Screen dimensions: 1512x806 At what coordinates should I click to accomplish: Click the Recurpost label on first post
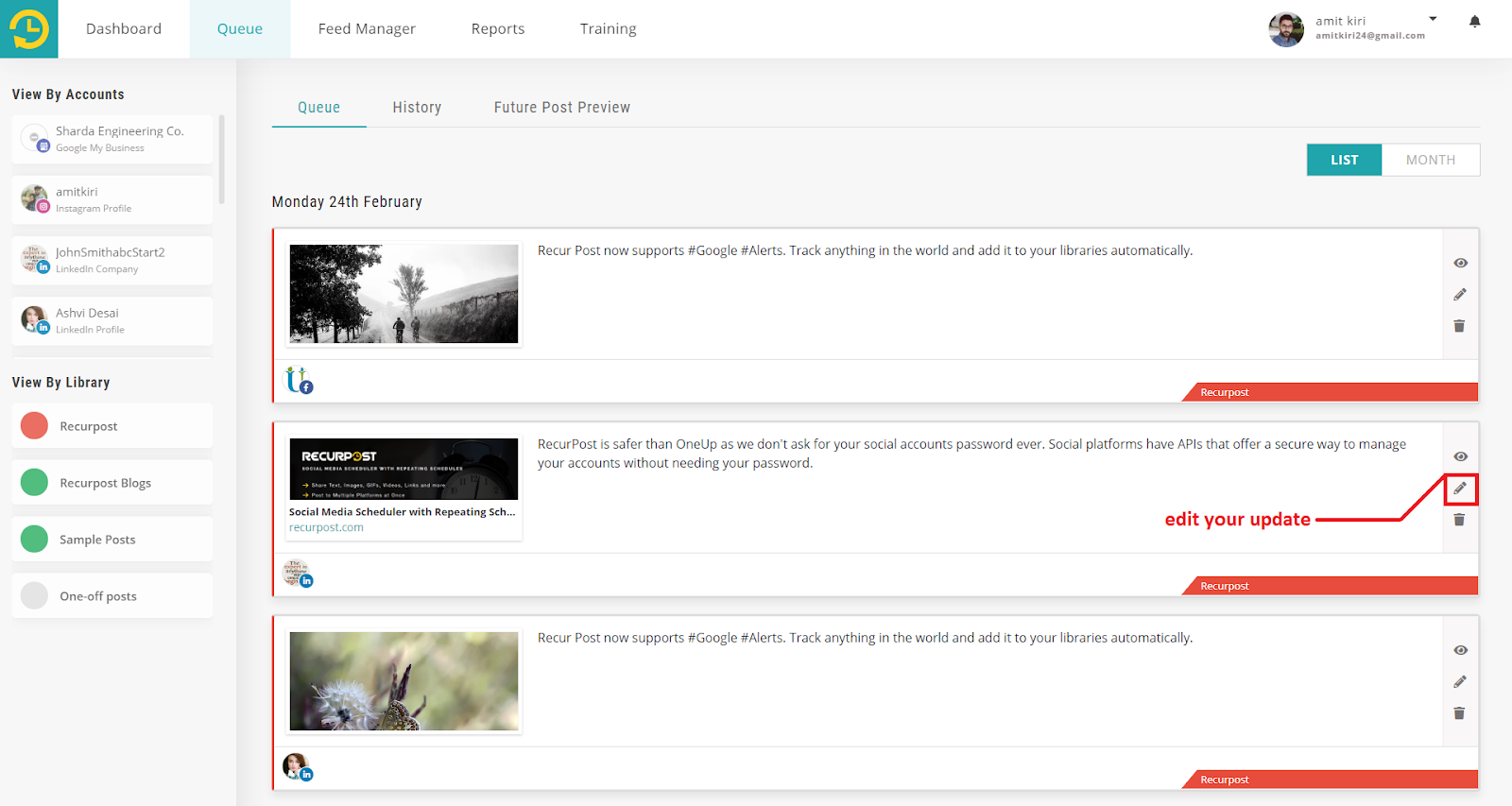[1225, 393]
